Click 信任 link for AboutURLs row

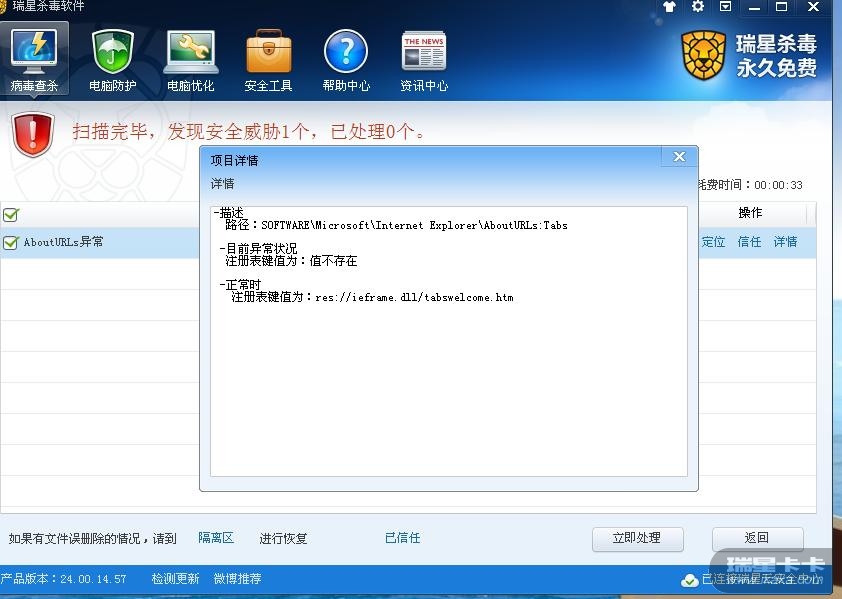(749, 242)
